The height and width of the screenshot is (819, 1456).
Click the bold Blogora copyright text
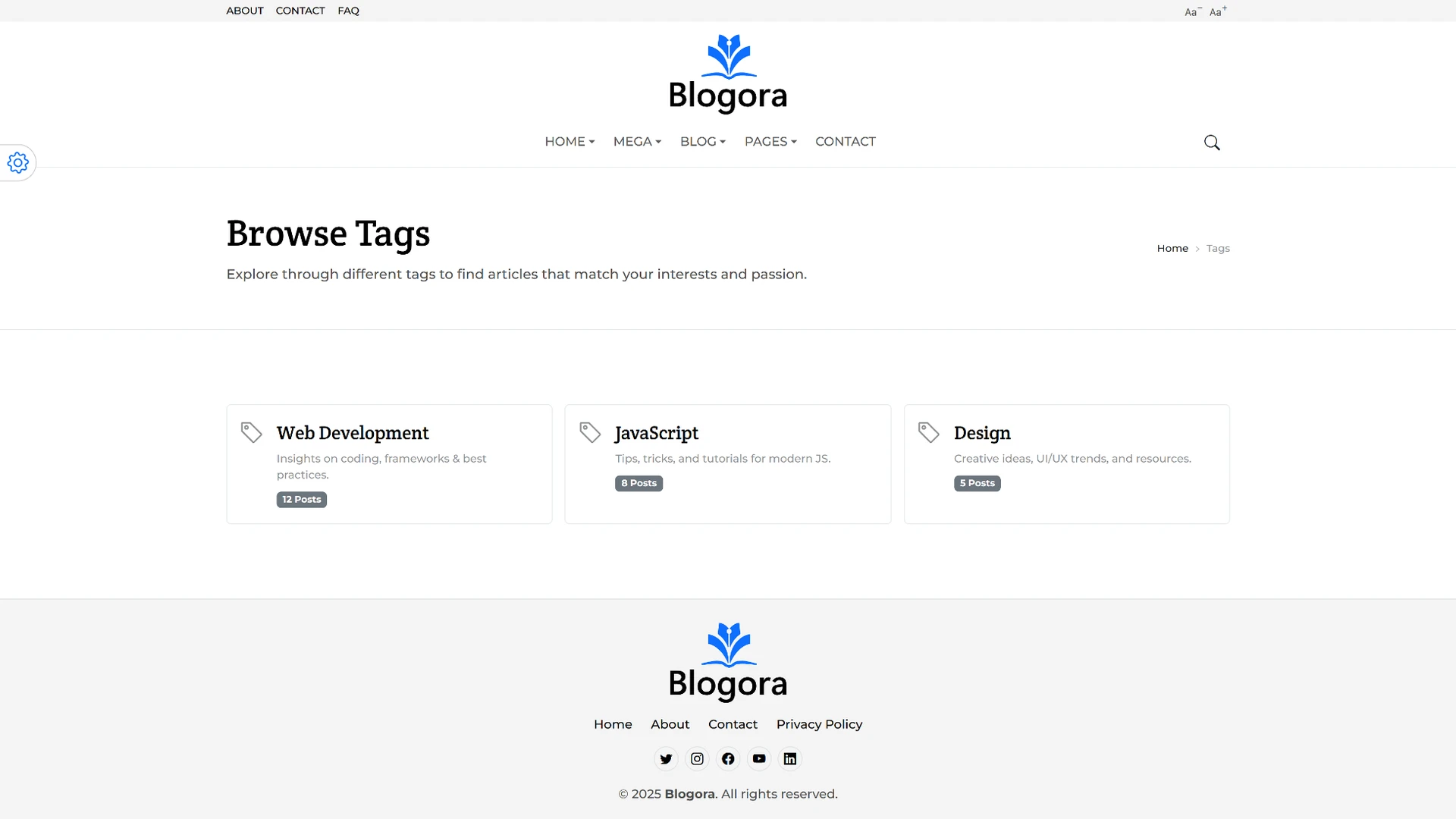click(689, 794)
